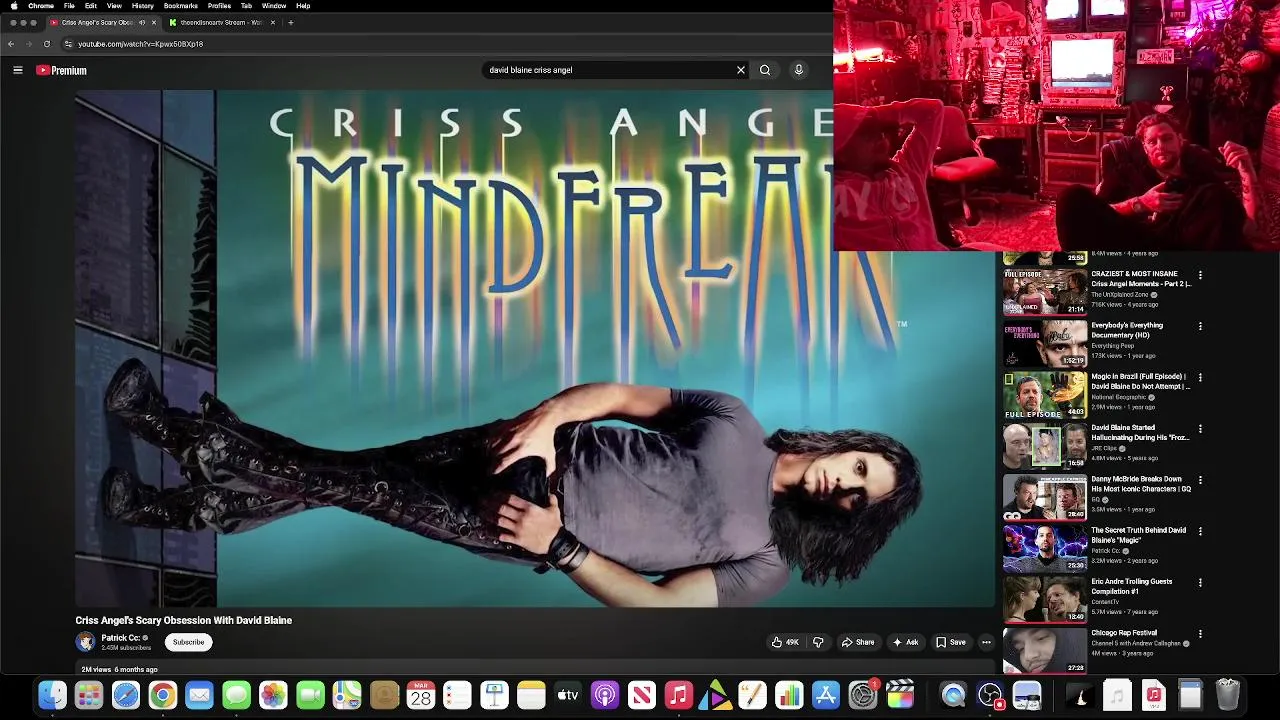Click the main Mindfreak video player
1280x720 pixels.
pyautogui.click(x=536, y=348)
